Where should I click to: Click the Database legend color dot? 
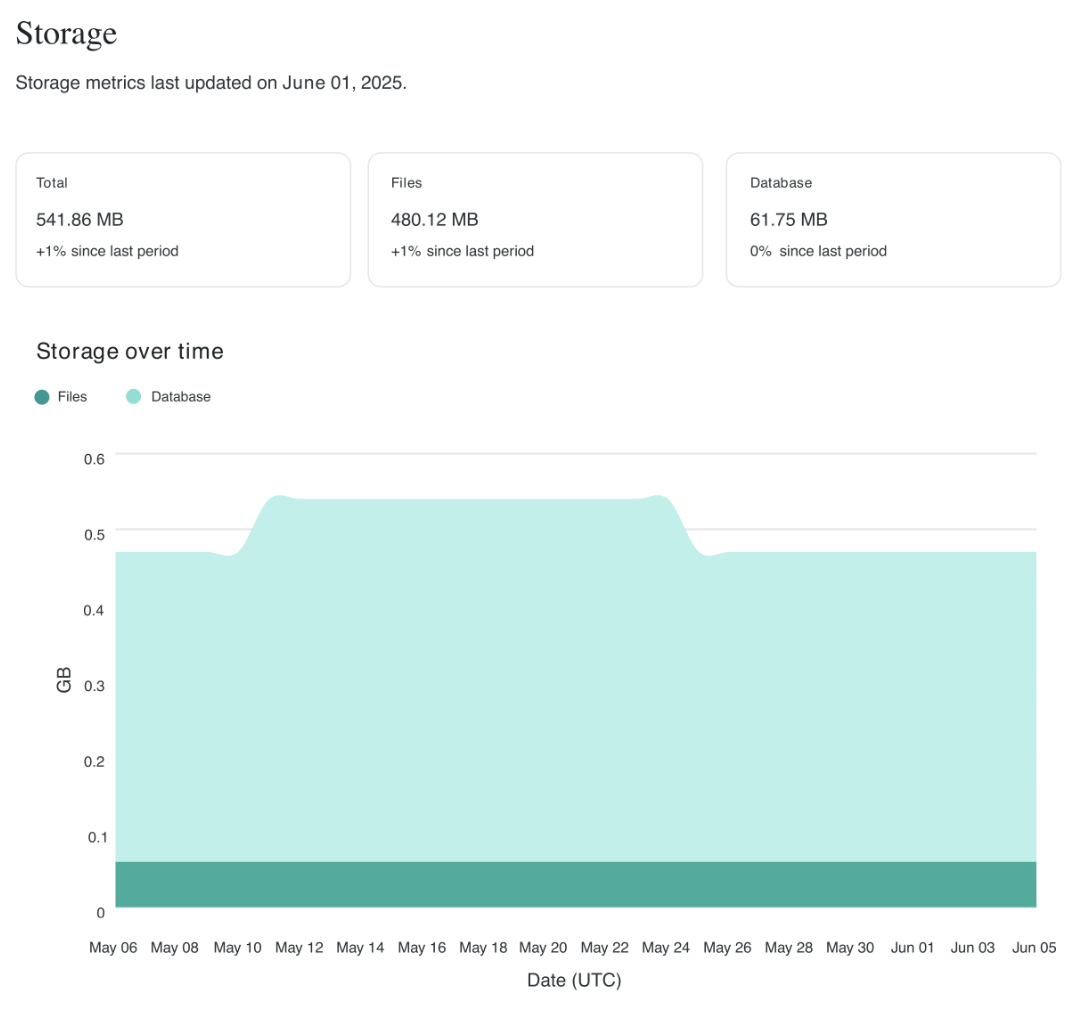pos(133,397)
